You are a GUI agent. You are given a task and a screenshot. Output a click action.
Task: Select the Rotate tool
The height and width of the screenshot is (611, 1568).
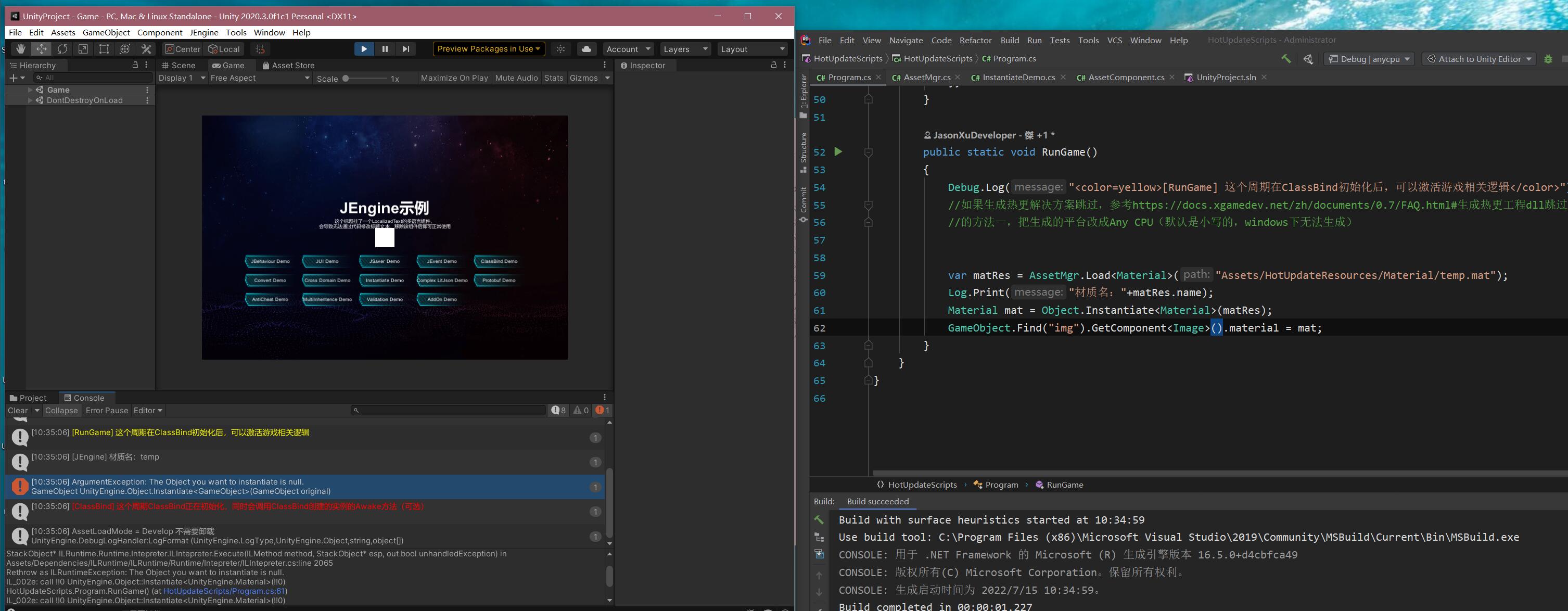click(62, 49)
